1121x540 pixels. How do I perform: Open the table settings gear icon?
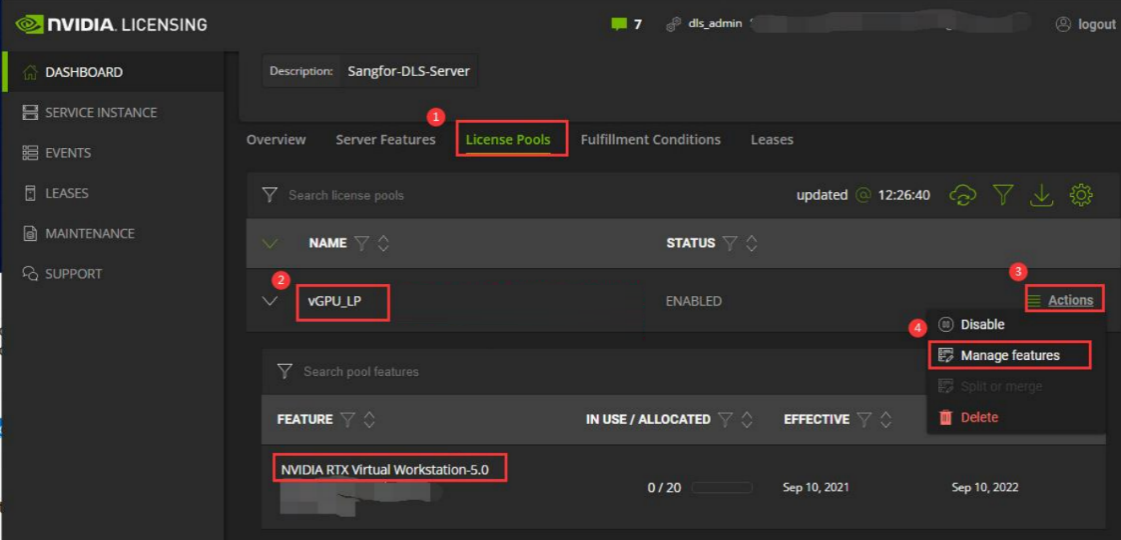click(x=1081, y=195)
